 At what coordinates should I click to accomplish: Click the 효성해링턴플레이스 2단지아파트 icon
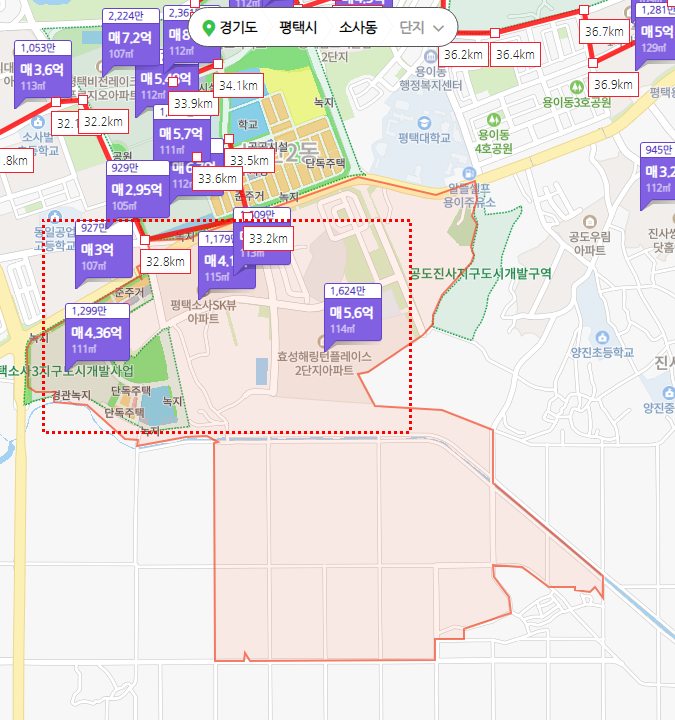pos(321,342)
